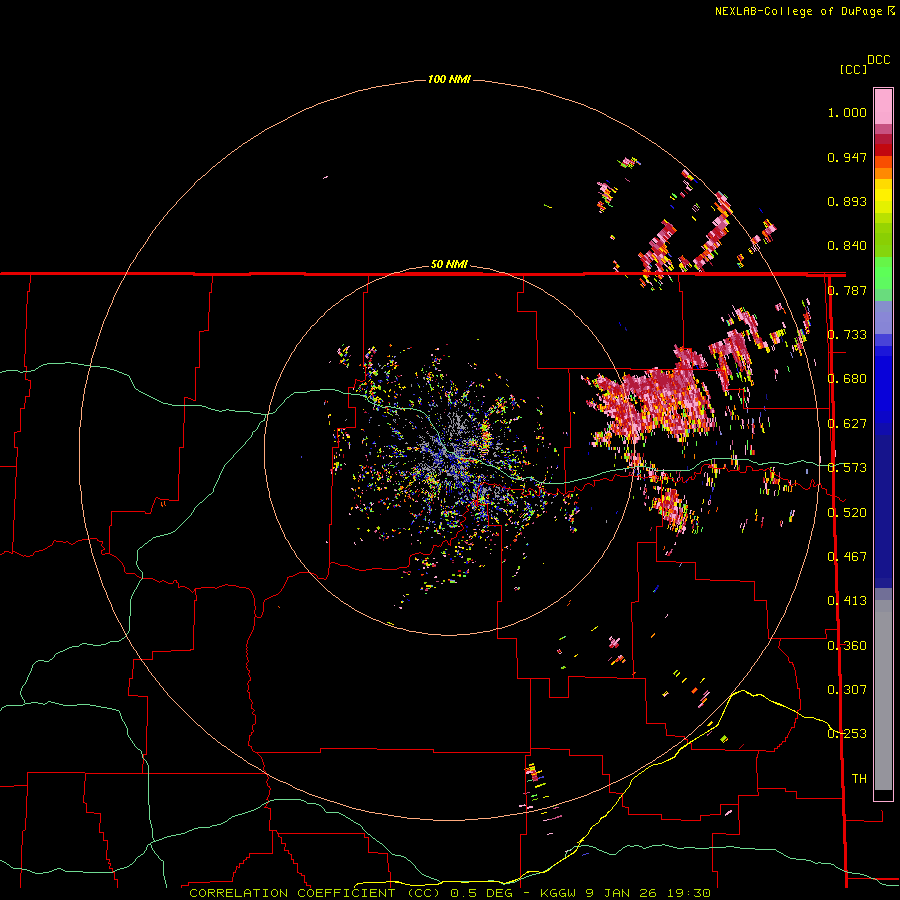Click the 0.467 scale value

click(x=847, y=557)
